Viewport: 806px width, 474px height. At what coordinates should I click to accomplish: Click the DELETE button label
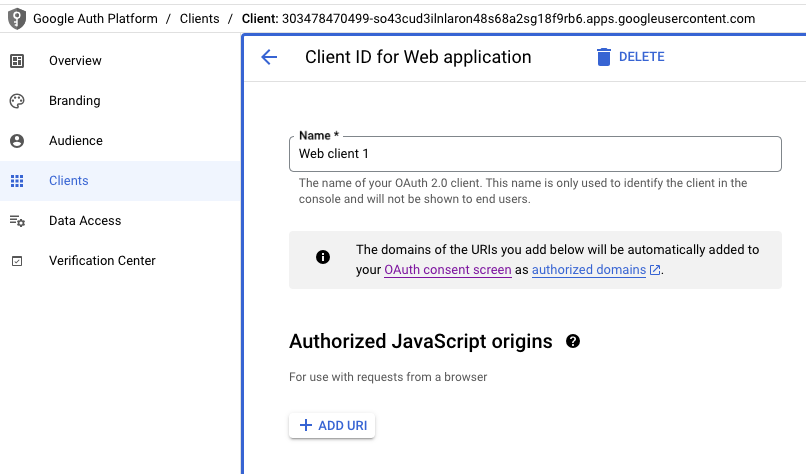(642, 57)
